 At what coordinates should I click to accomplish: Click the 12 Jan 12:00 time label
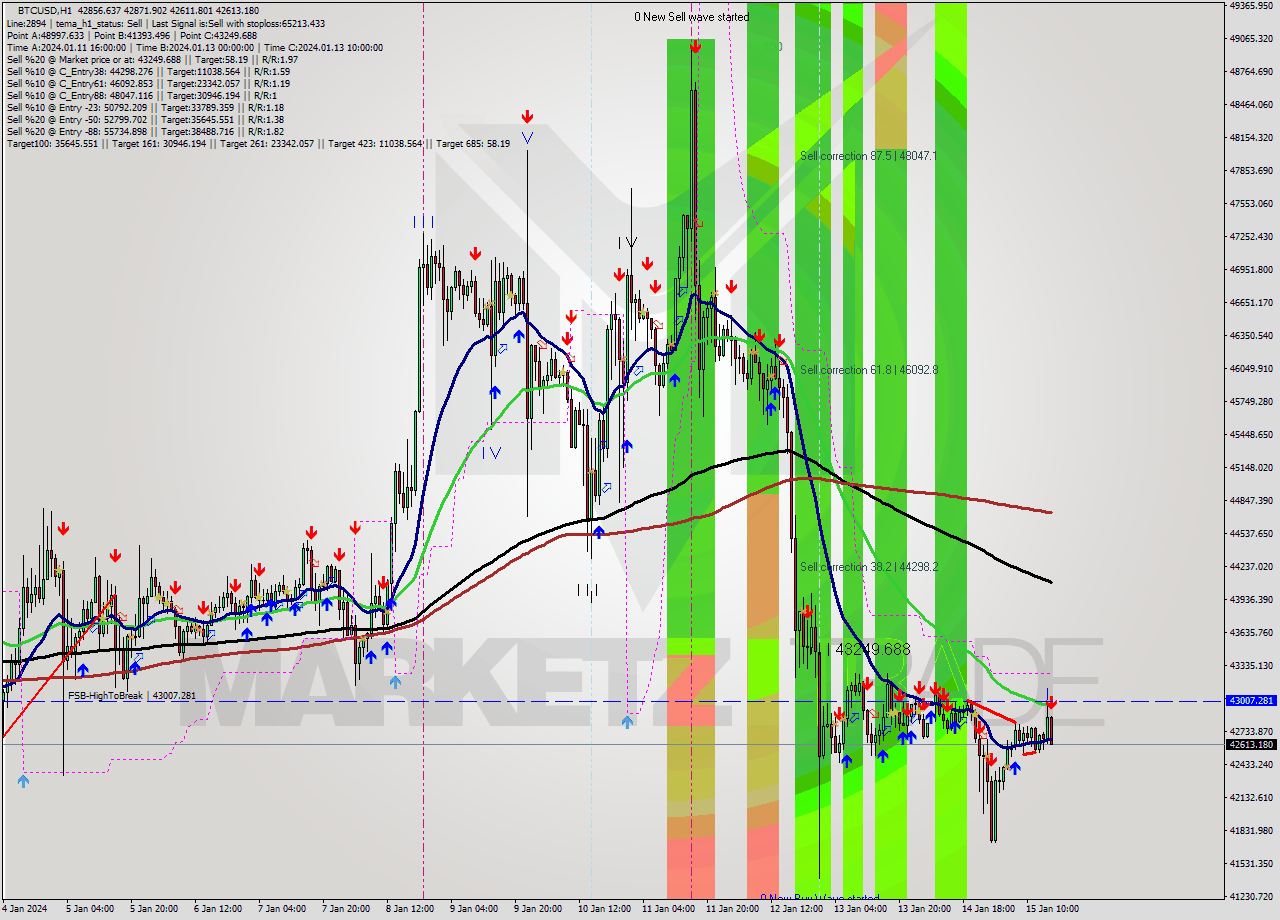coord(797,909)
